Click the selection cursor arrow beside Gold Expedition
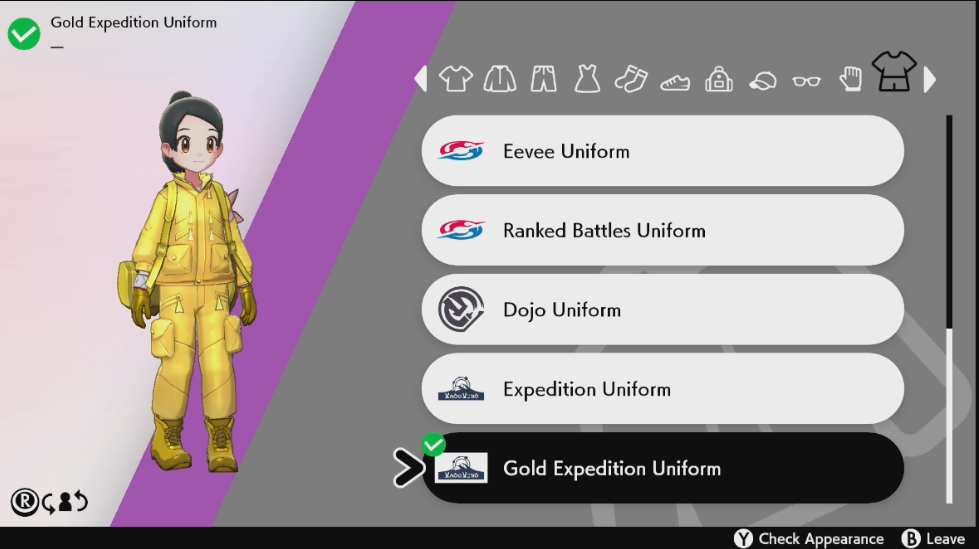Screen dimensions: 979x549 (408, 468)
